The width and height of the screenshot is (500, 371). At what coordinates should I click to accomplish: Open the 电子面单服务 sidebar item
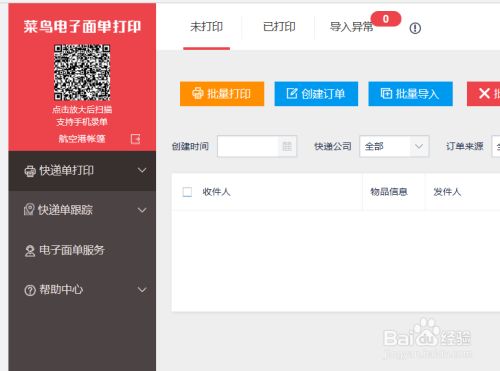(82, 250)
